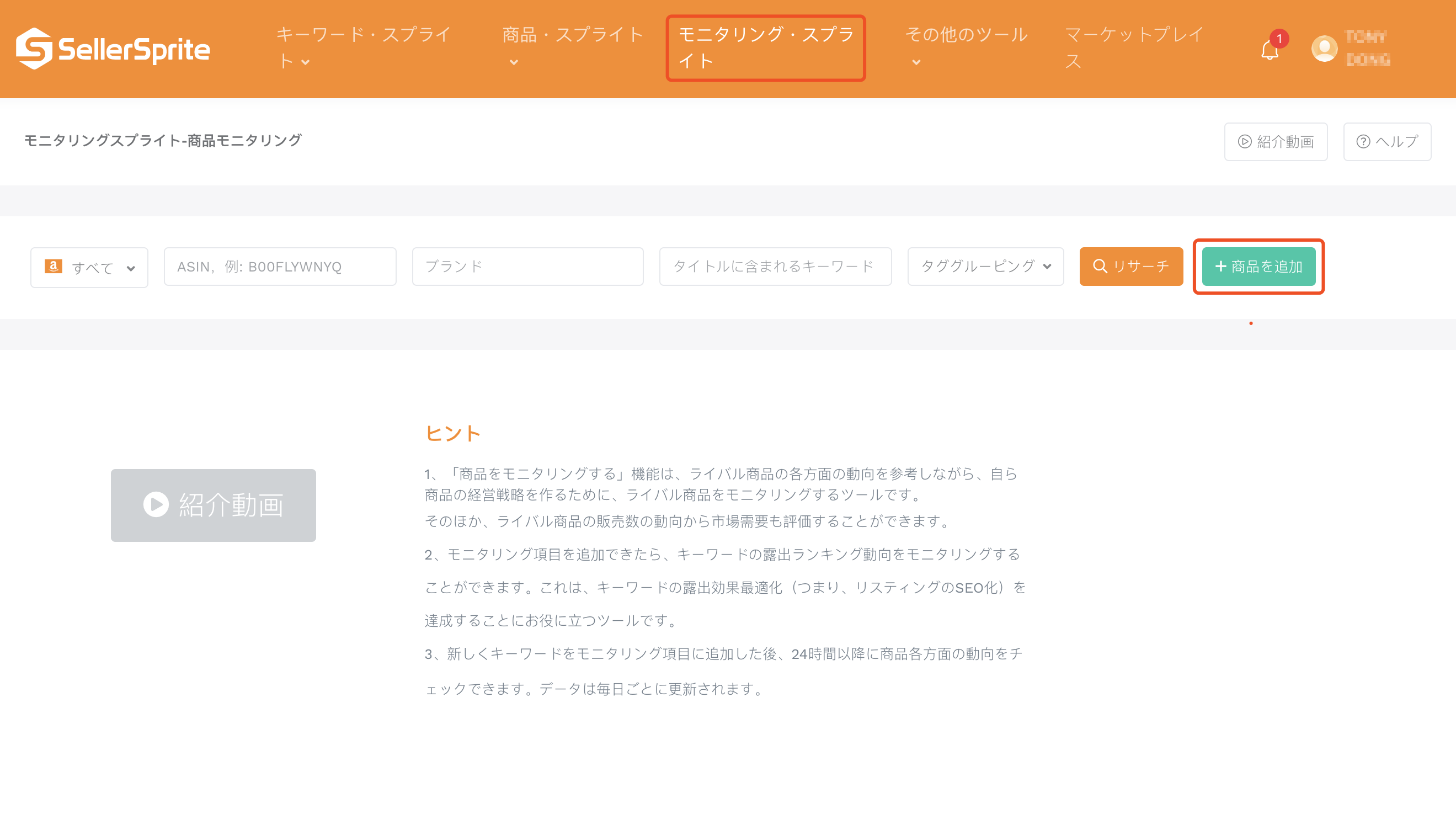
Task: Focus the ブランド input field
Action: pos(527,266)
